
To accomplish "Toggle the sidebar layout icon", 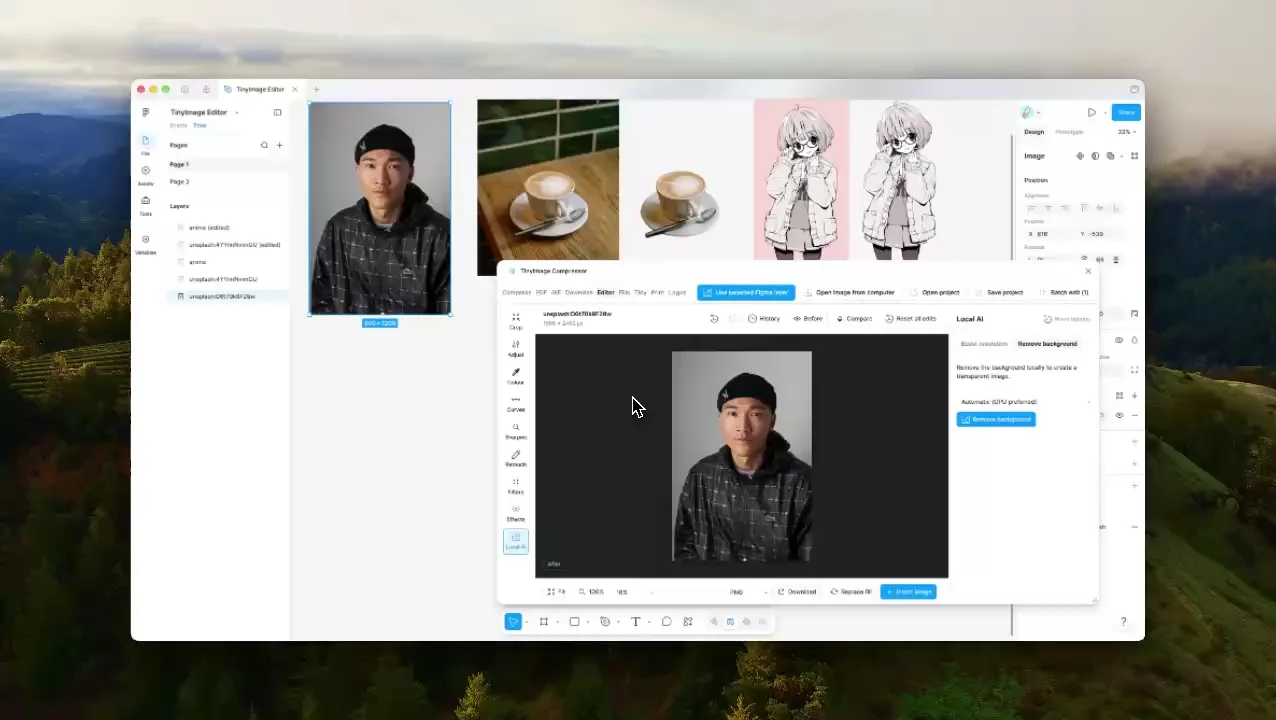I will pos(277,112).
